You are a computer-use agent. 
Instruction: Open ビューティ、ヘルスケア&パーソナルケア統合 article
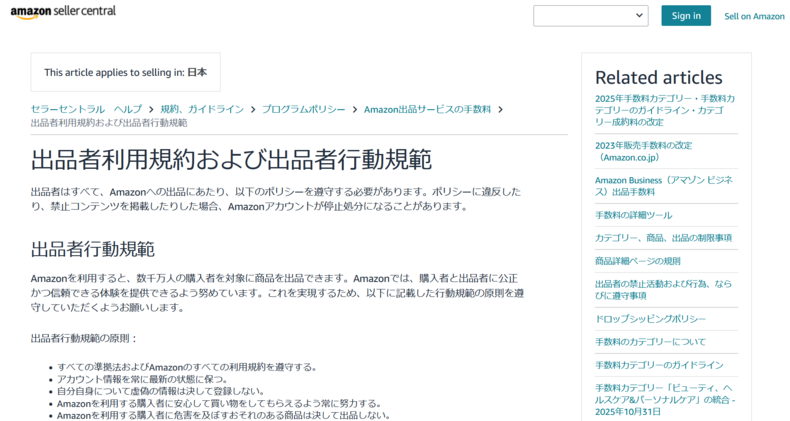point(665,399)
